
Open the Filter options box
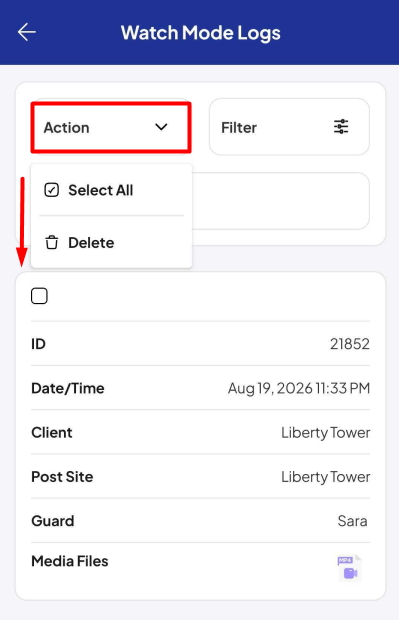pyautogui.click(x=289, y=127)
